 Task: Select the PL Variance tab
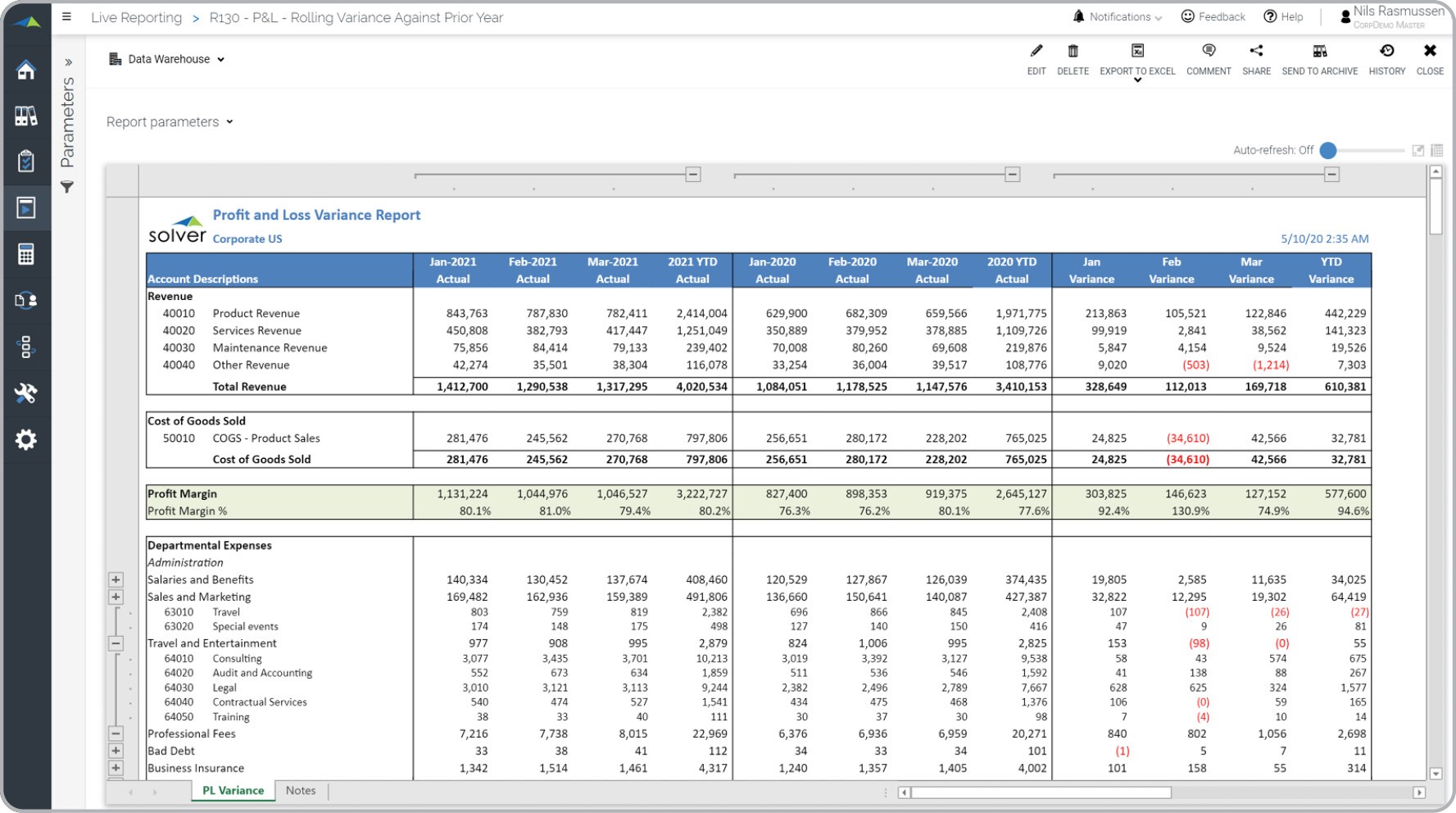pos(234,791)
